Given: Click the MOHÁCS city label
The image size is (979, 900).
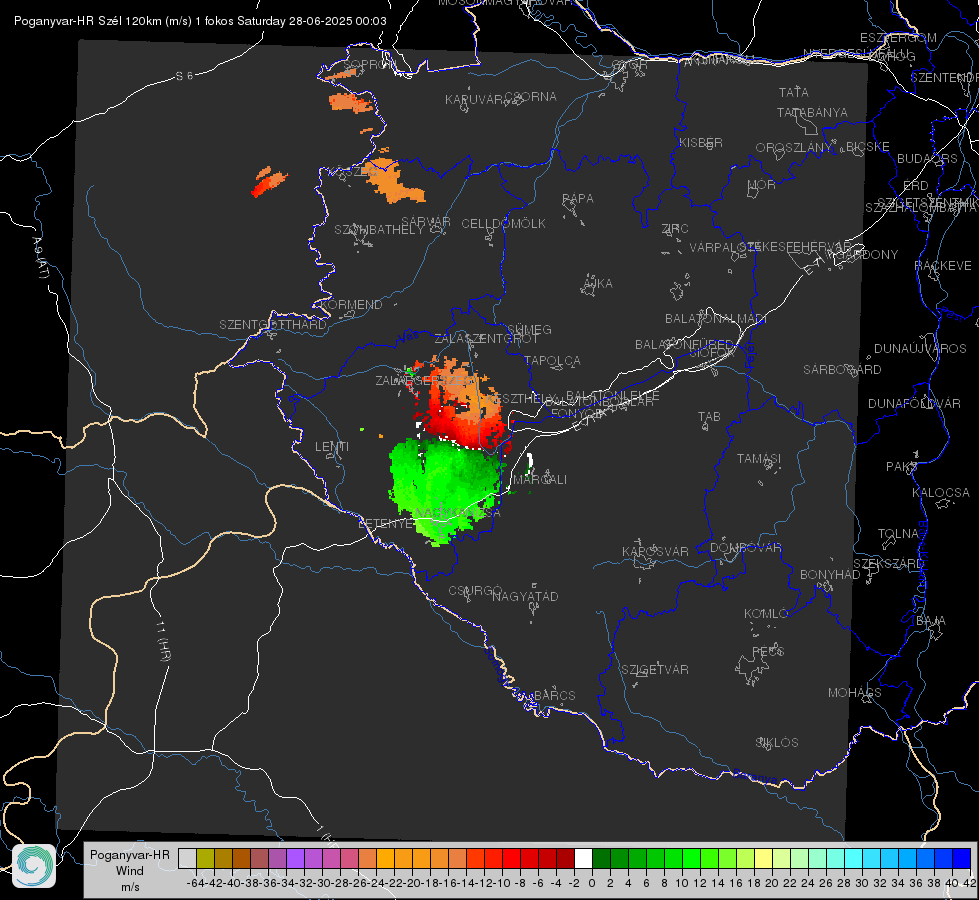Looking at the screenshot, I should [x=855, y=693].
